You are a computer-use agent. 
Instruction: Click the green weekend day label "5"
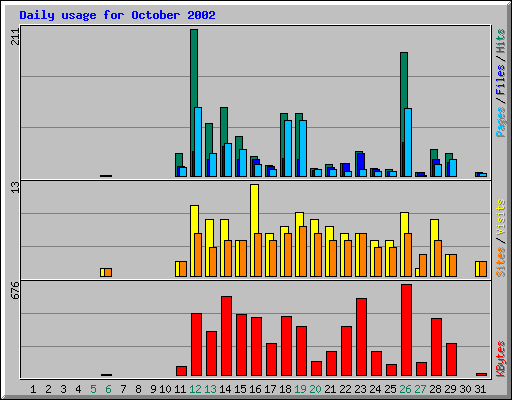[93, 389]
